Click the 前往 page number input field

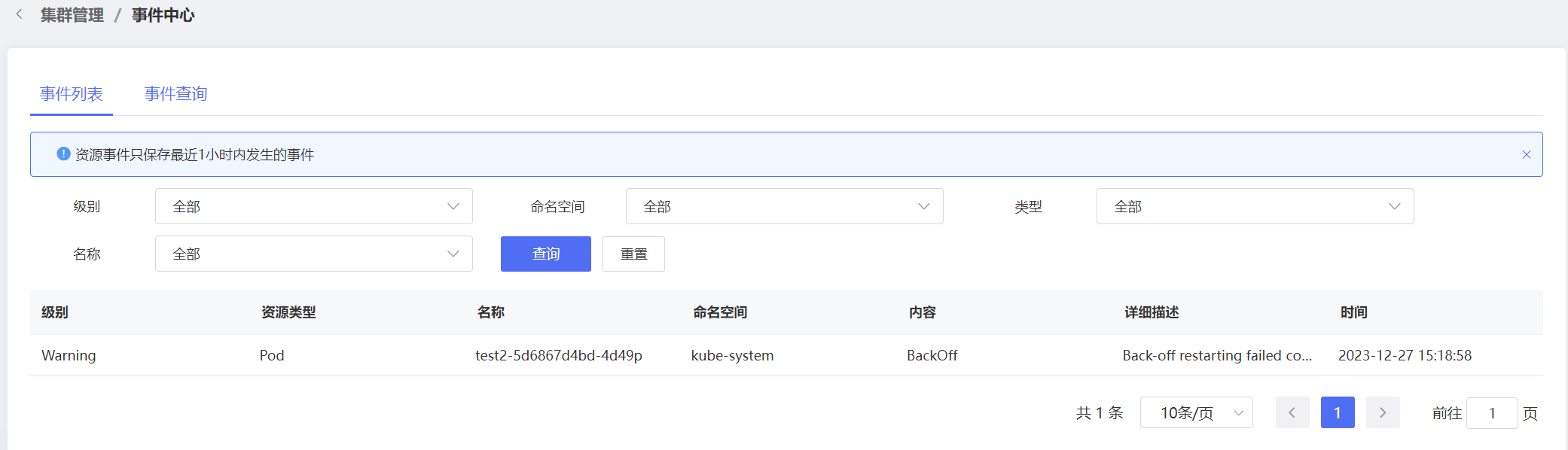[1490, 413]
